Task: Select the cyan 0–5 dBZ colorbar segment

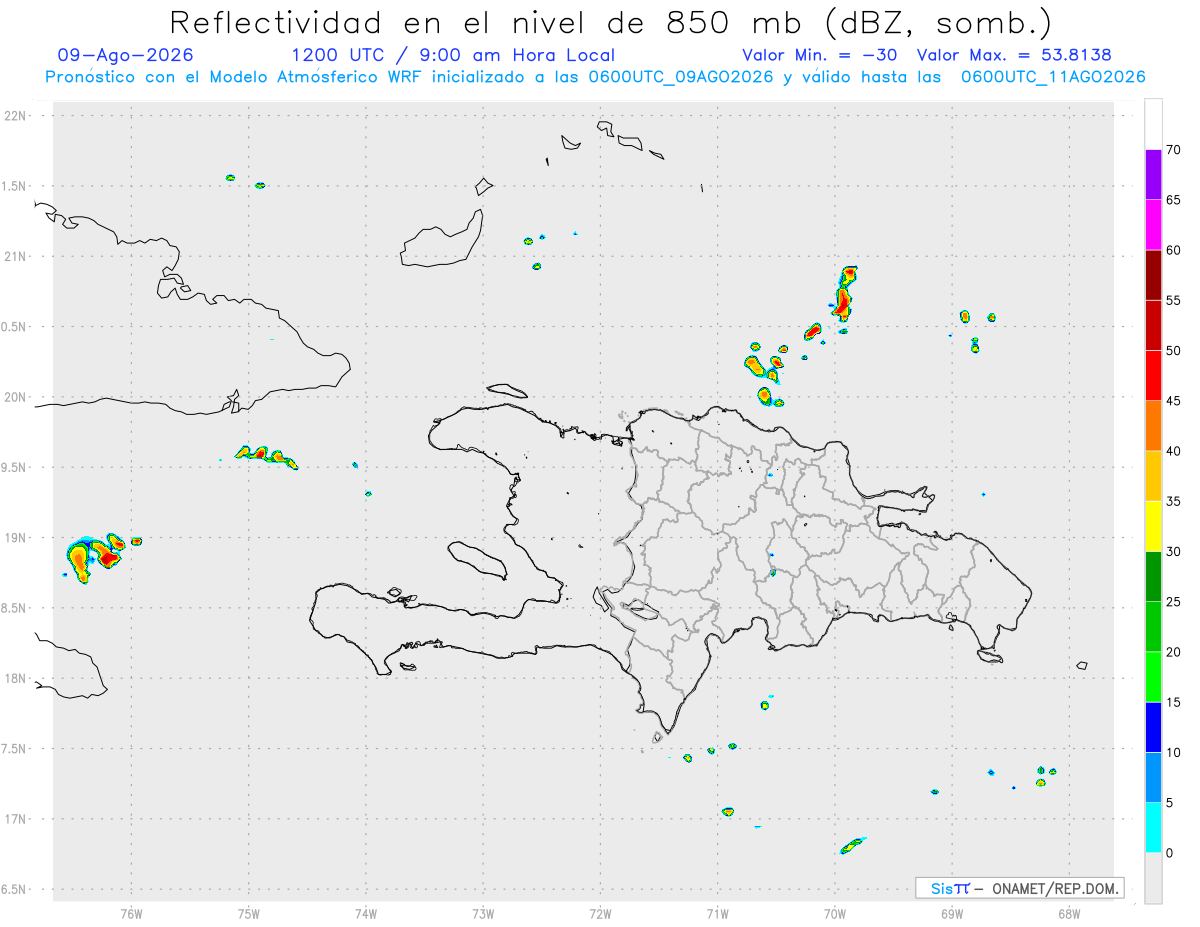Action: 1153,828
